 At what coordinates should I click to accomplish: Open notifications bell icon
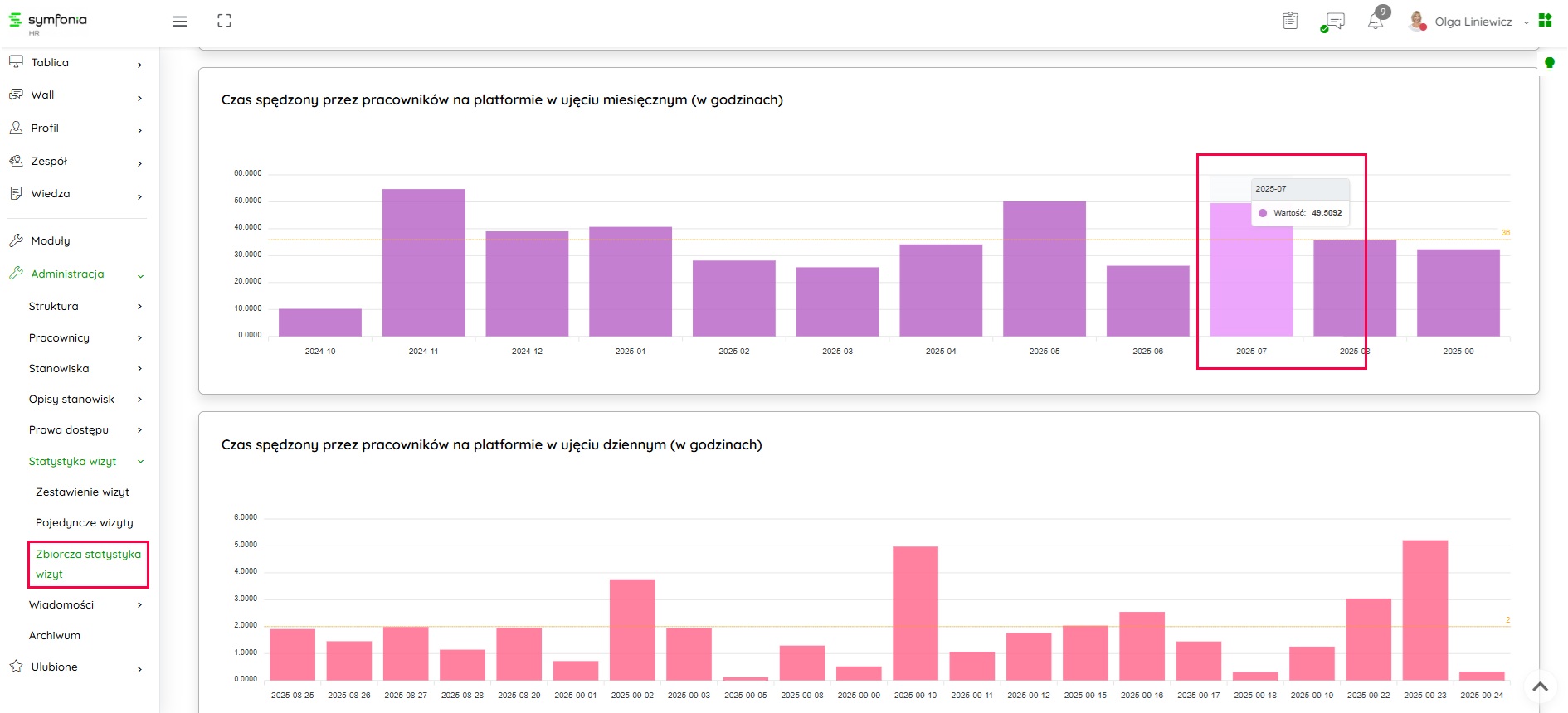1376,21
